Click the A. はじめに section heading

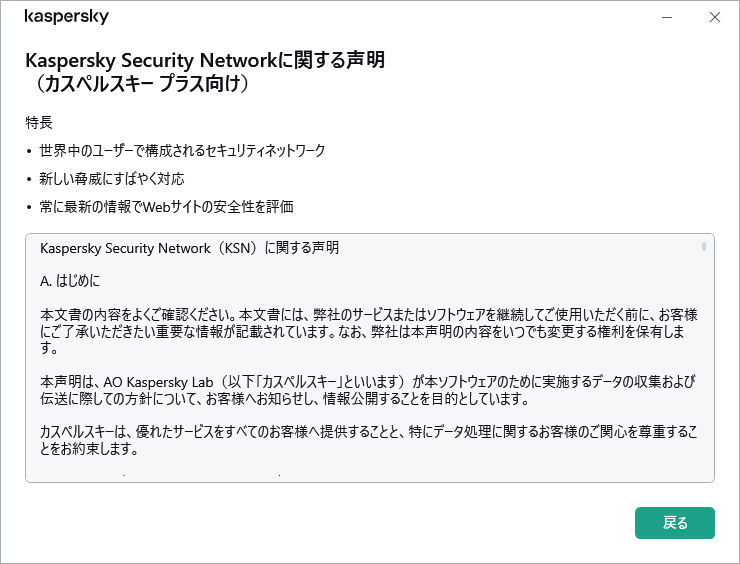tap(70, 279)
